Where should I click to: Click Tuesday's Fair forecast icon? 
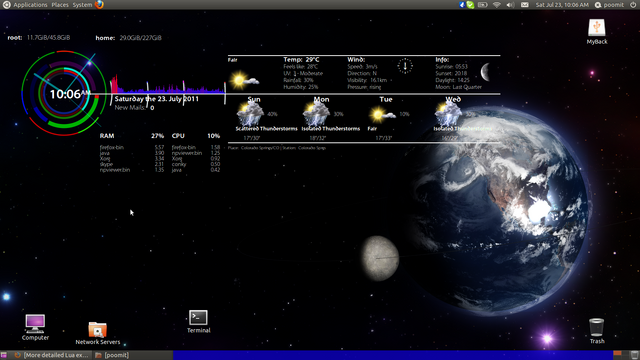[x=382, y=115]
